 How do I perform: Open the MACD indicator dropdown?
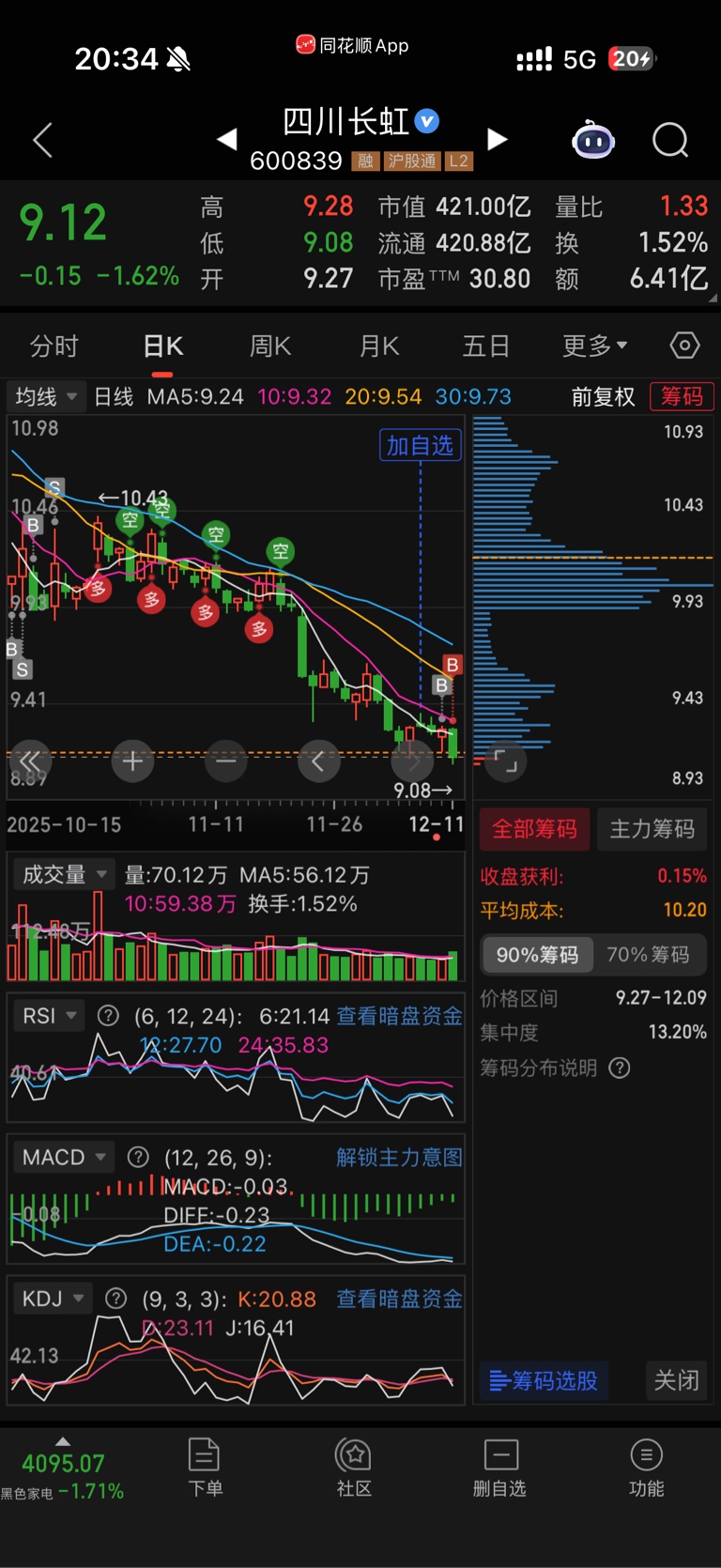tap(64, 1157)
